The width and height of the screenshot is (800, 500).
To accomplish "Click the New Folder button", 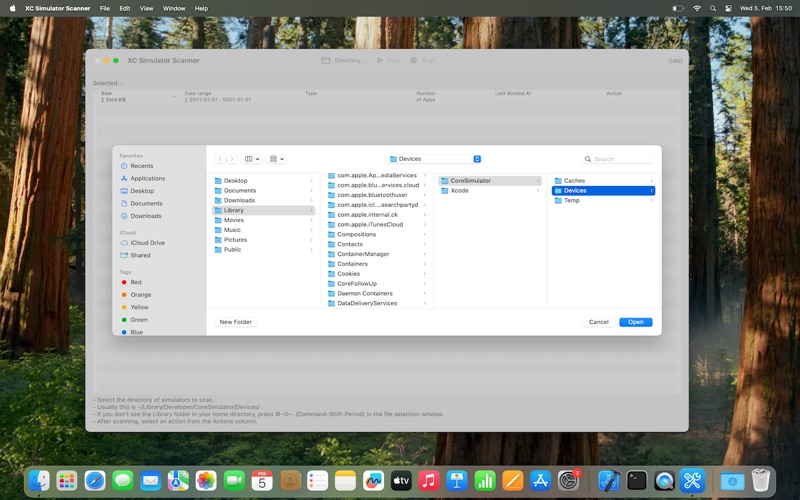I will 236,322.
